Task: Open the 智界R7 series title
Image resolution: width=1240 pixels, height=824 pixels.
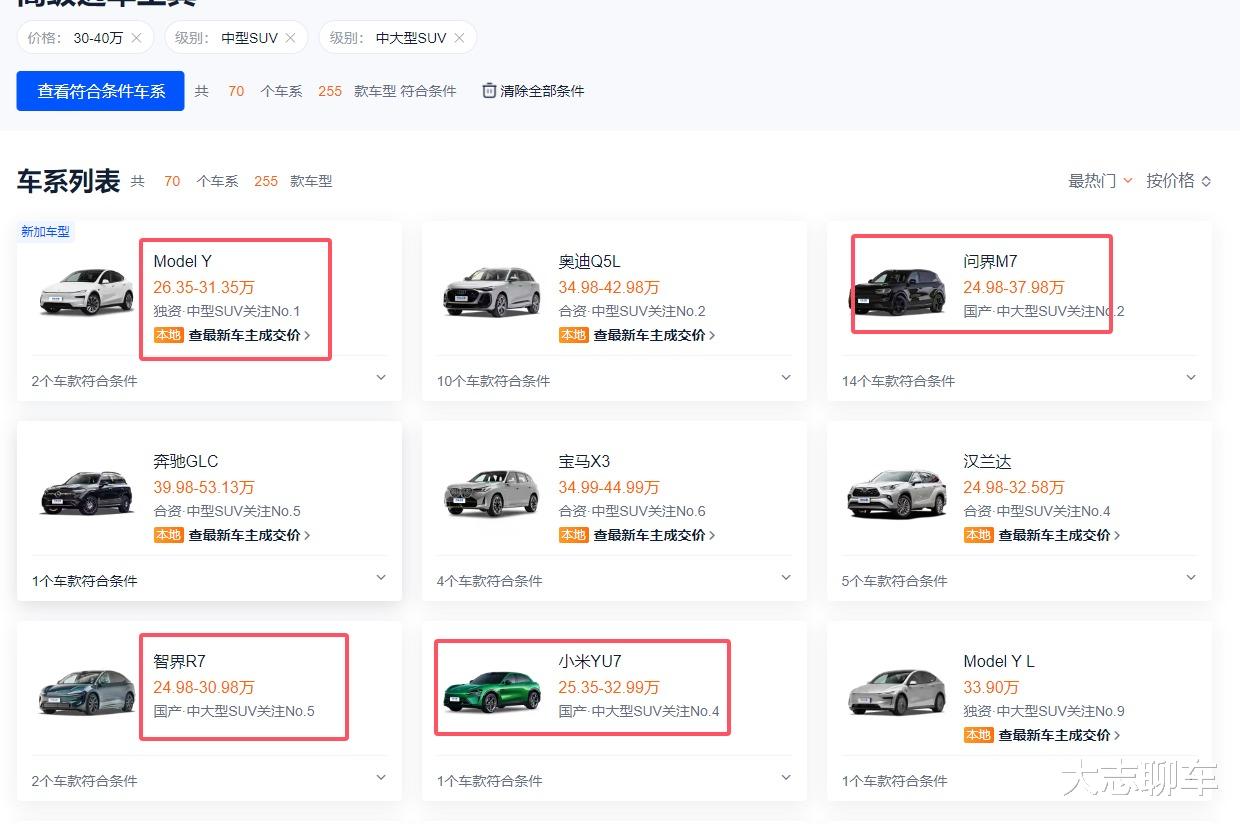Action: point(180,662)
